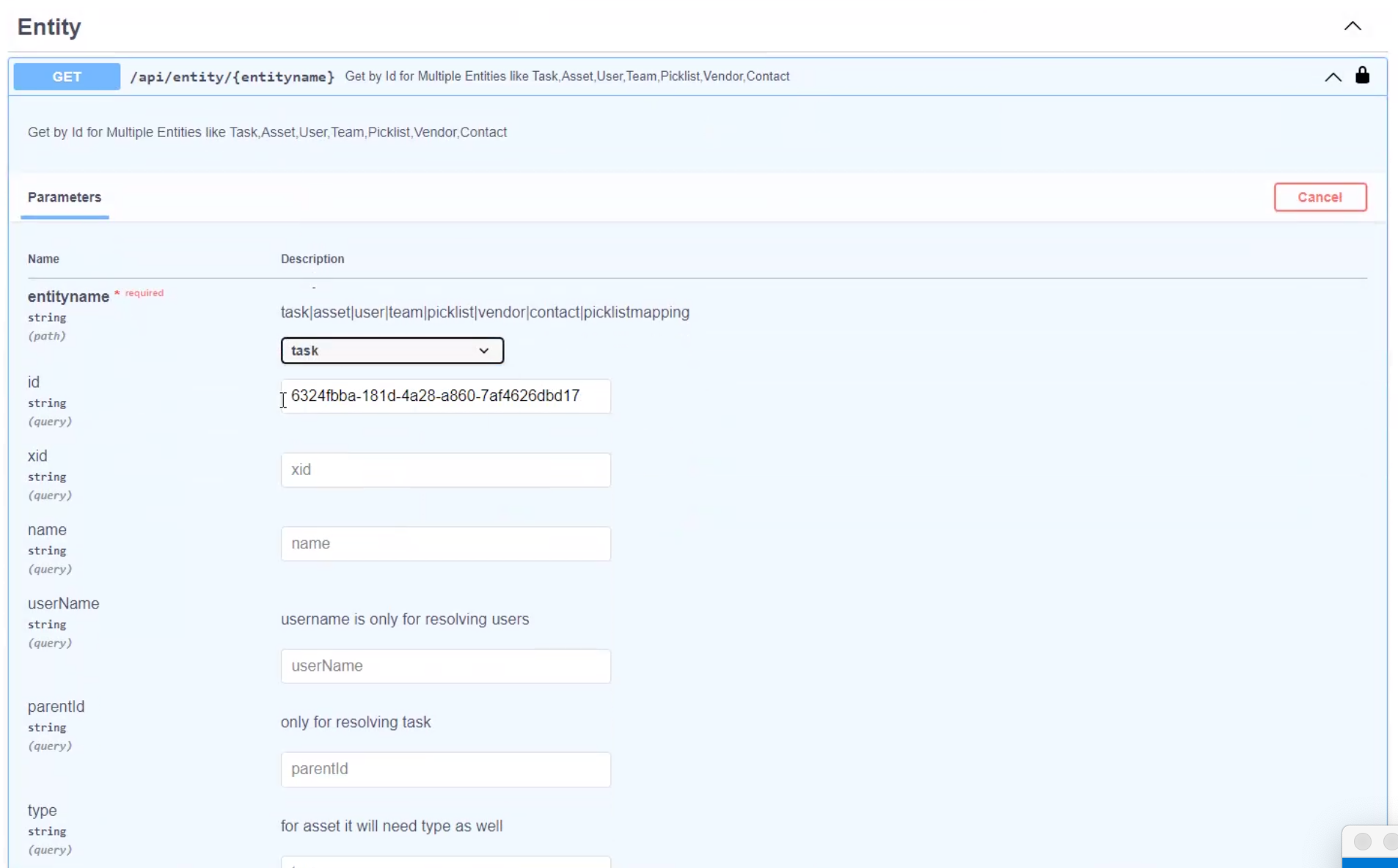Click the endpoint summary text in header
1398x868 pixels.
point(567,76)
